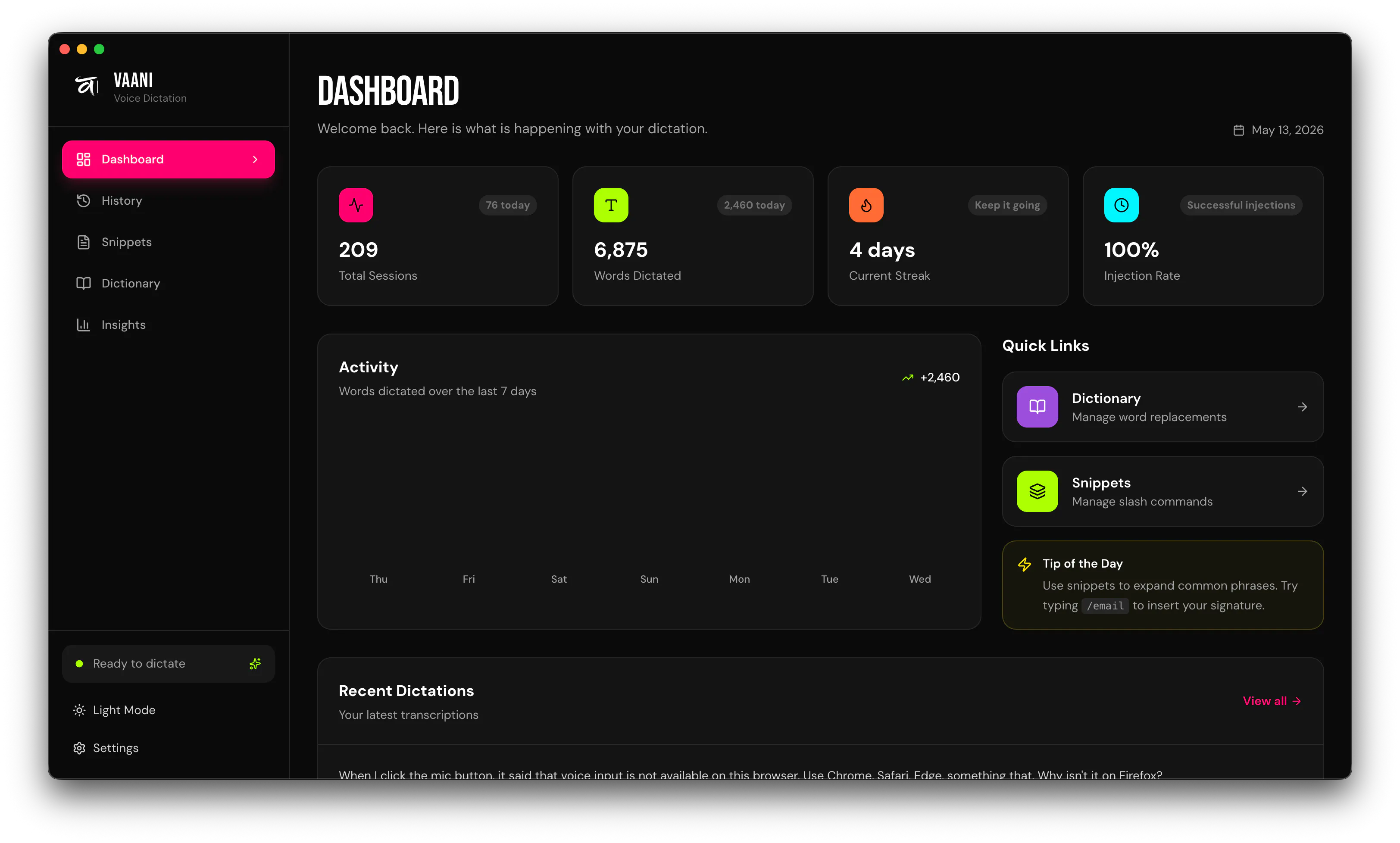Open the Snippets quick link card
The image size is (1400, 843).
coord(1162,491)
